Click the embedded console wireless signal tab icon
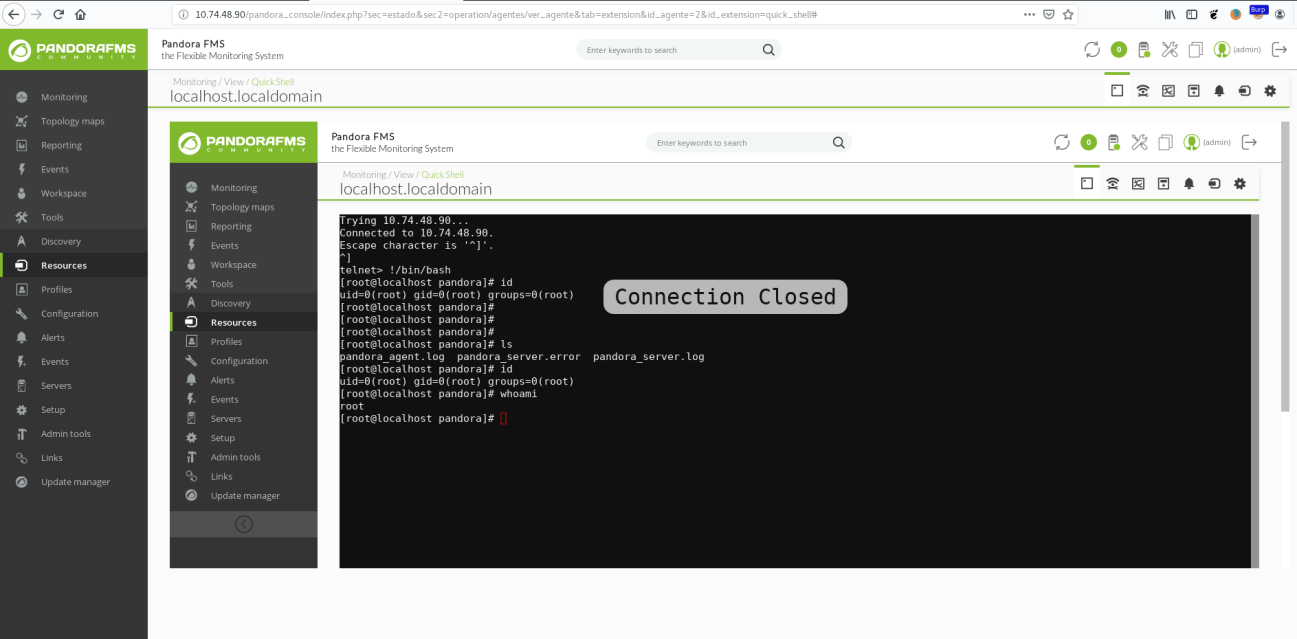Image resolution: width=1297 pixels, height=639 pixels. [1112, 183]
